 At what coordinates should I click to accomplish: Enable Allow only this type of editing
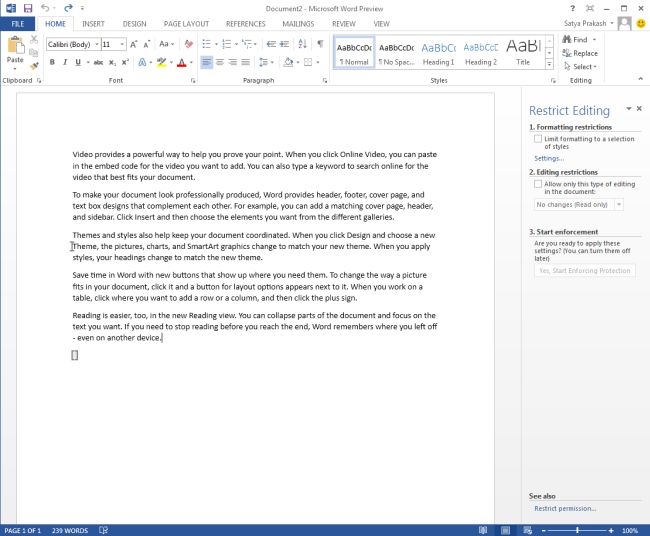538,184
